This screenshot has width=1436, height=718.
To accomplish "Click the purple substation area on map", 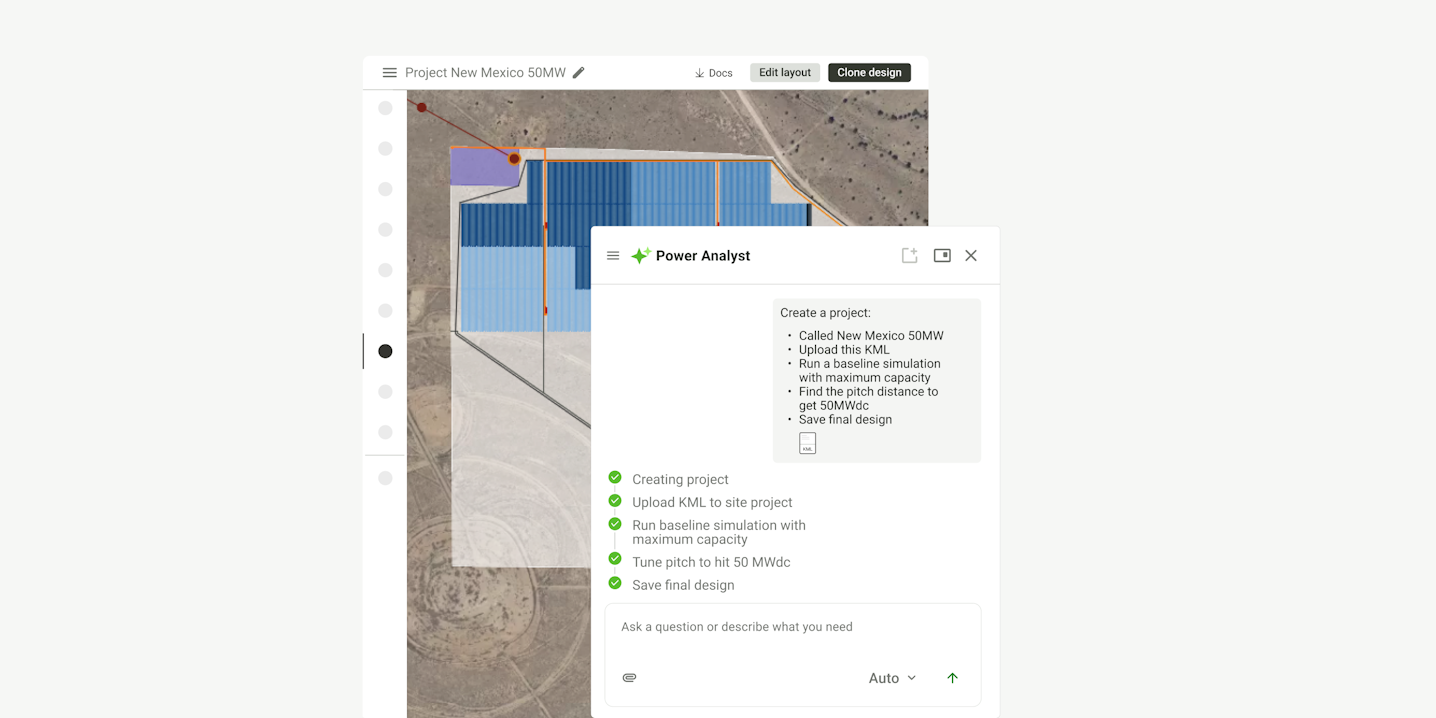I will pos(484,169).
